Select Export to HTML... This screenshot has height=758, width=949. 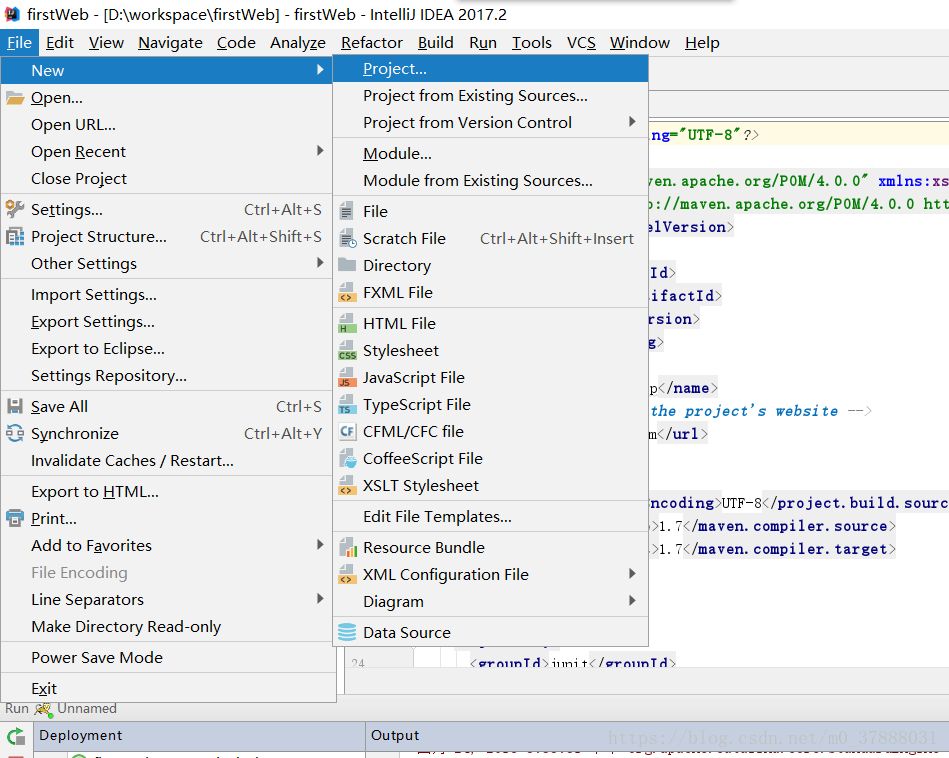(x=167, y=492)
